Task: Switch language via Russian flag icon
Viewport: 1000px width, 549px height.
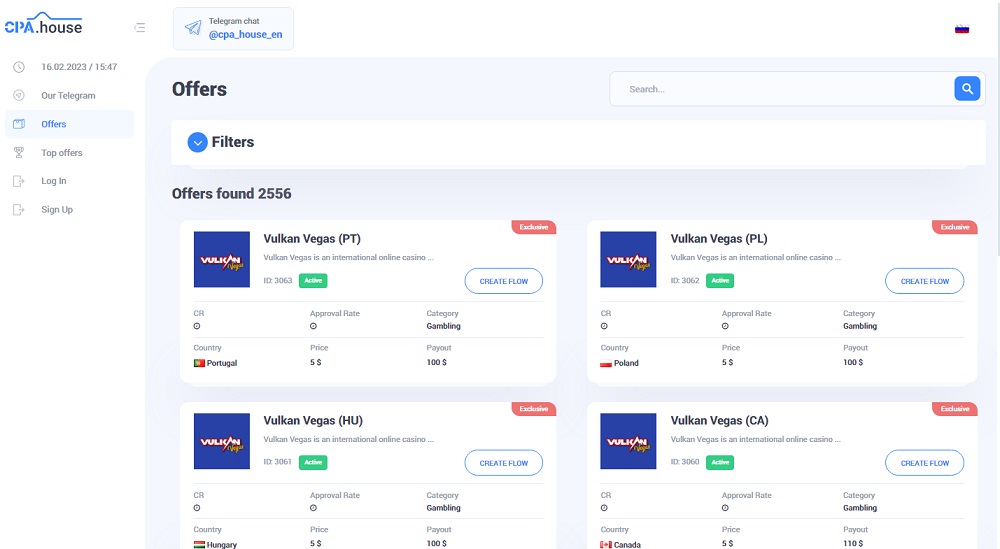Action: point(962,29)
